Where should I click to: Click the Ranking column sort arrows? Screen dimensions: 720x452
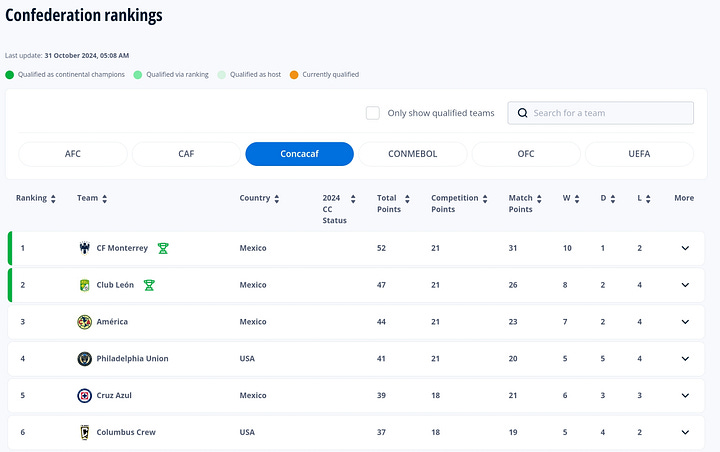pyautogui.click(x=53, y=198)
